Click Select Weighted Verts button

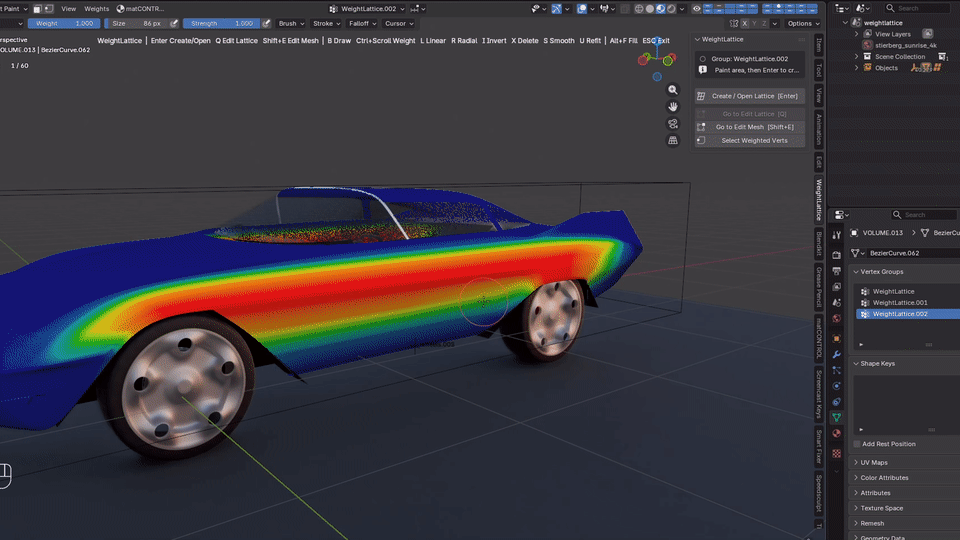750,141
